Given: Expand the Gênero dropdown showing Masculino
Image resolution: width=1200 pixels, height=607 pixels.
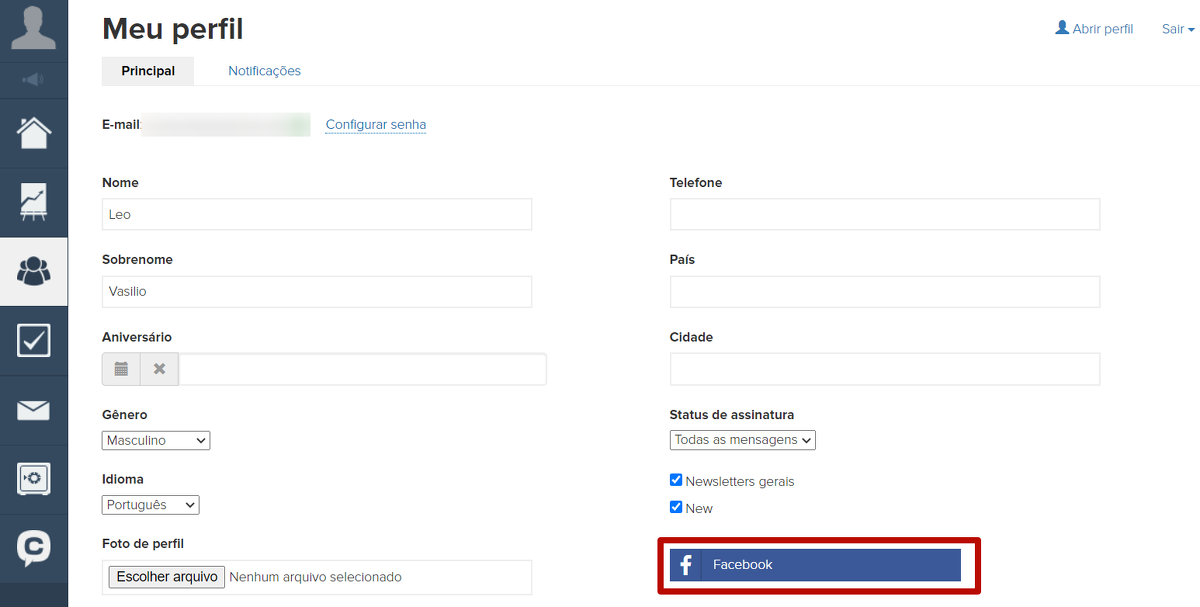Looking at the screenshot, I should [x=156, y=440].
